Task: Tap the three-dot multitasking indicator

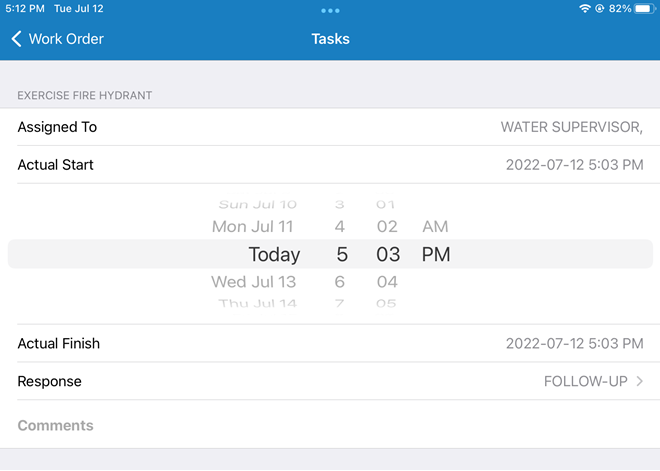Action: pyautogui.click(x=330, y=10)
